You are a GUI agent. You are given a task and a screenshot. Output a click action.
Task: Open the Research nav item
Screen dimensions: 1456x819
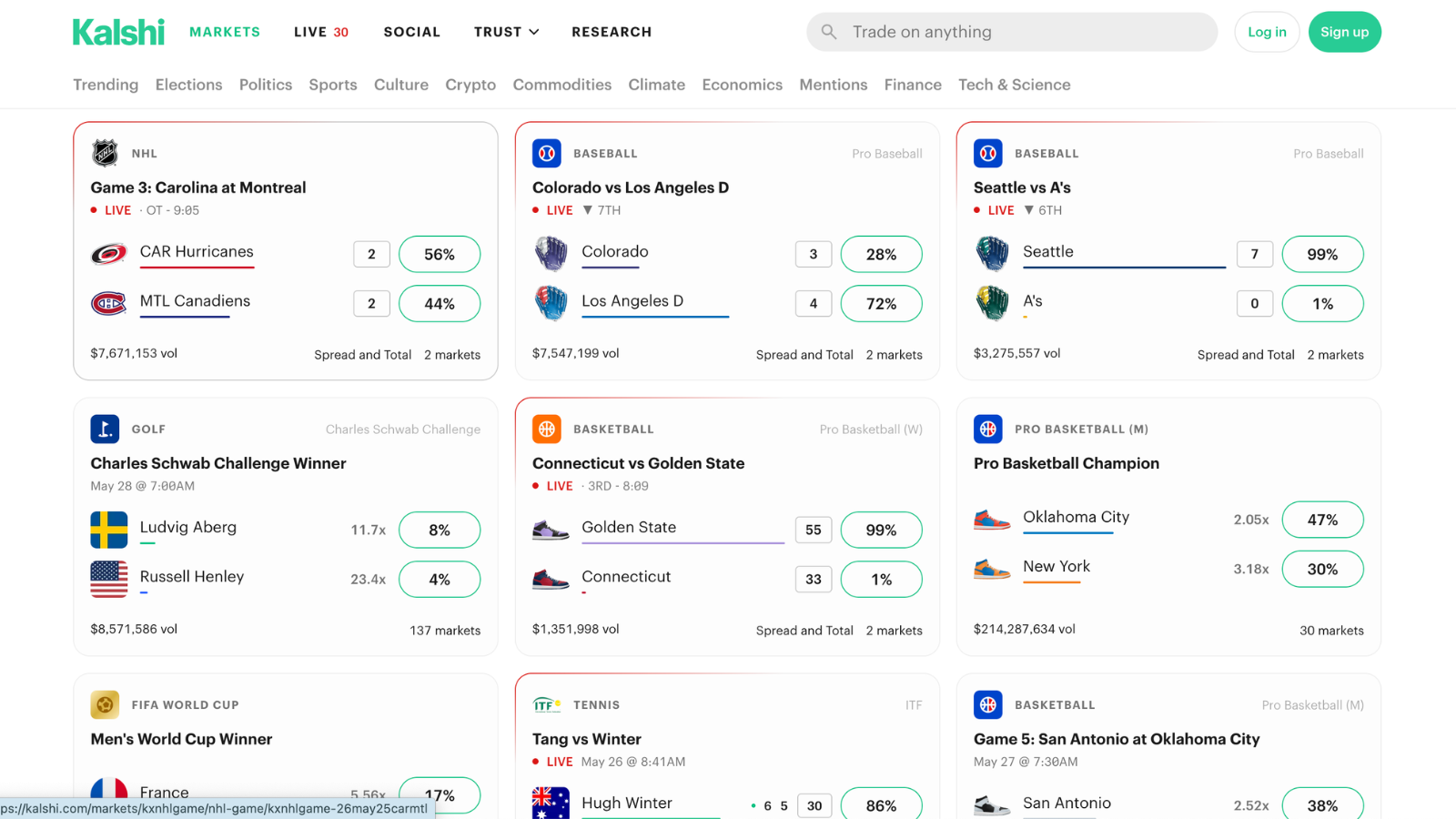pos(612,32)
